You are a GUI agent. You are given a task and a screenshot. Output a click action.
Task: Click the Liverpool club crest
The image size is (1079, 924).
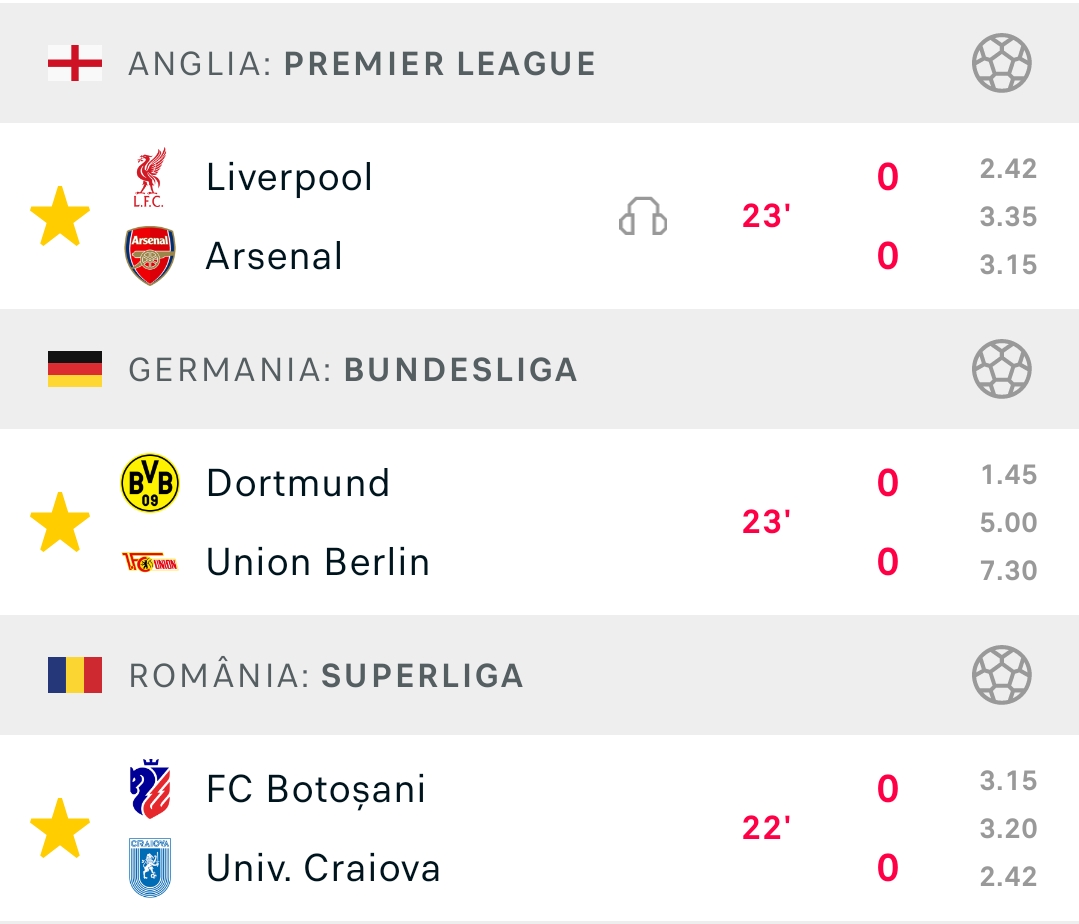pos(149,178)
